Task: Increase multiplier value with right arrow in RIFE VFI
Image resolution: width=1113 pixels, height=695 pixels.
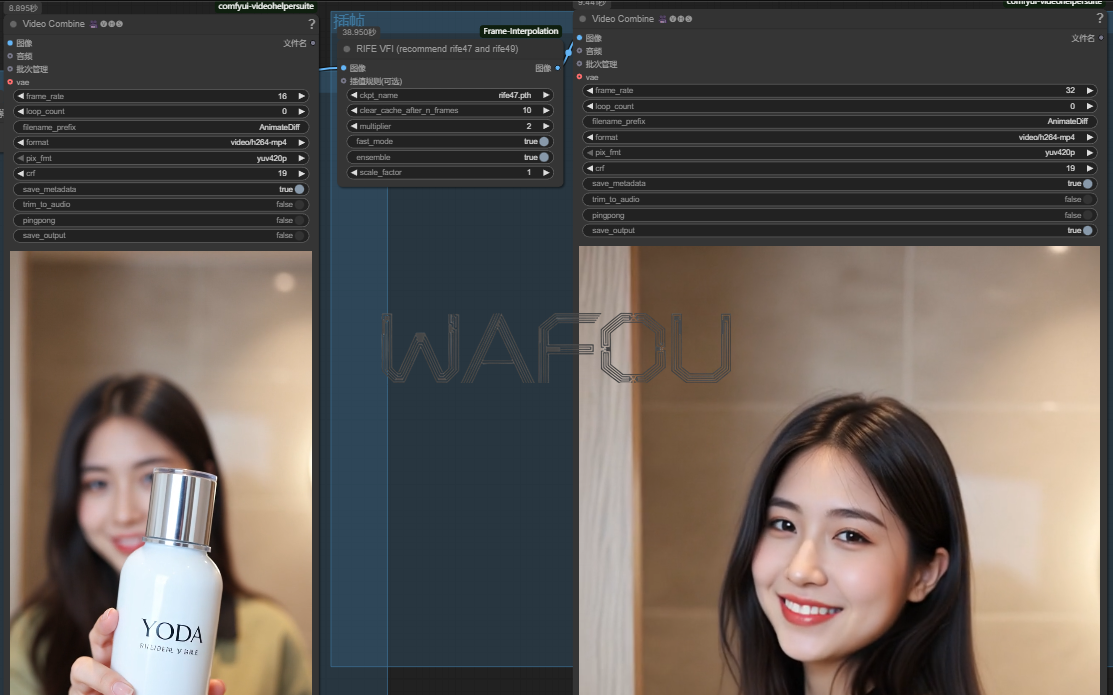Action: (x=546, y=126)
